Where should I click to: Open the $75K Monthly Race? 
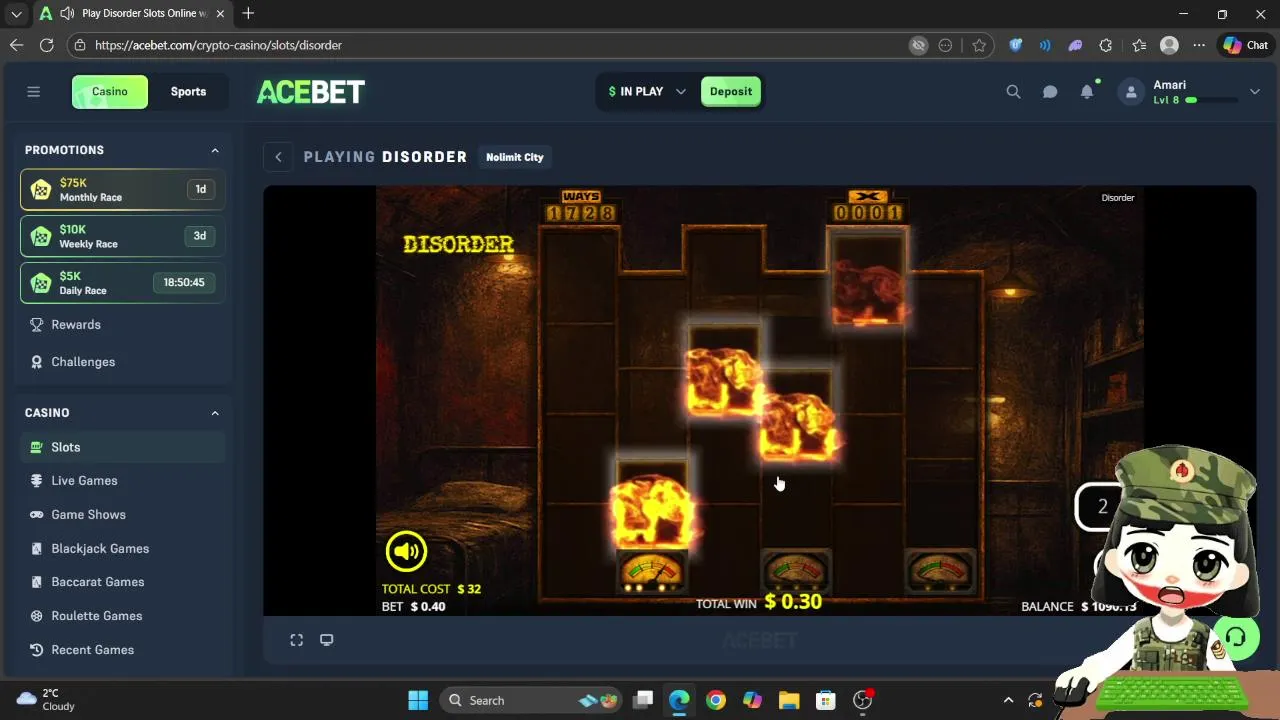pos(122,189)
